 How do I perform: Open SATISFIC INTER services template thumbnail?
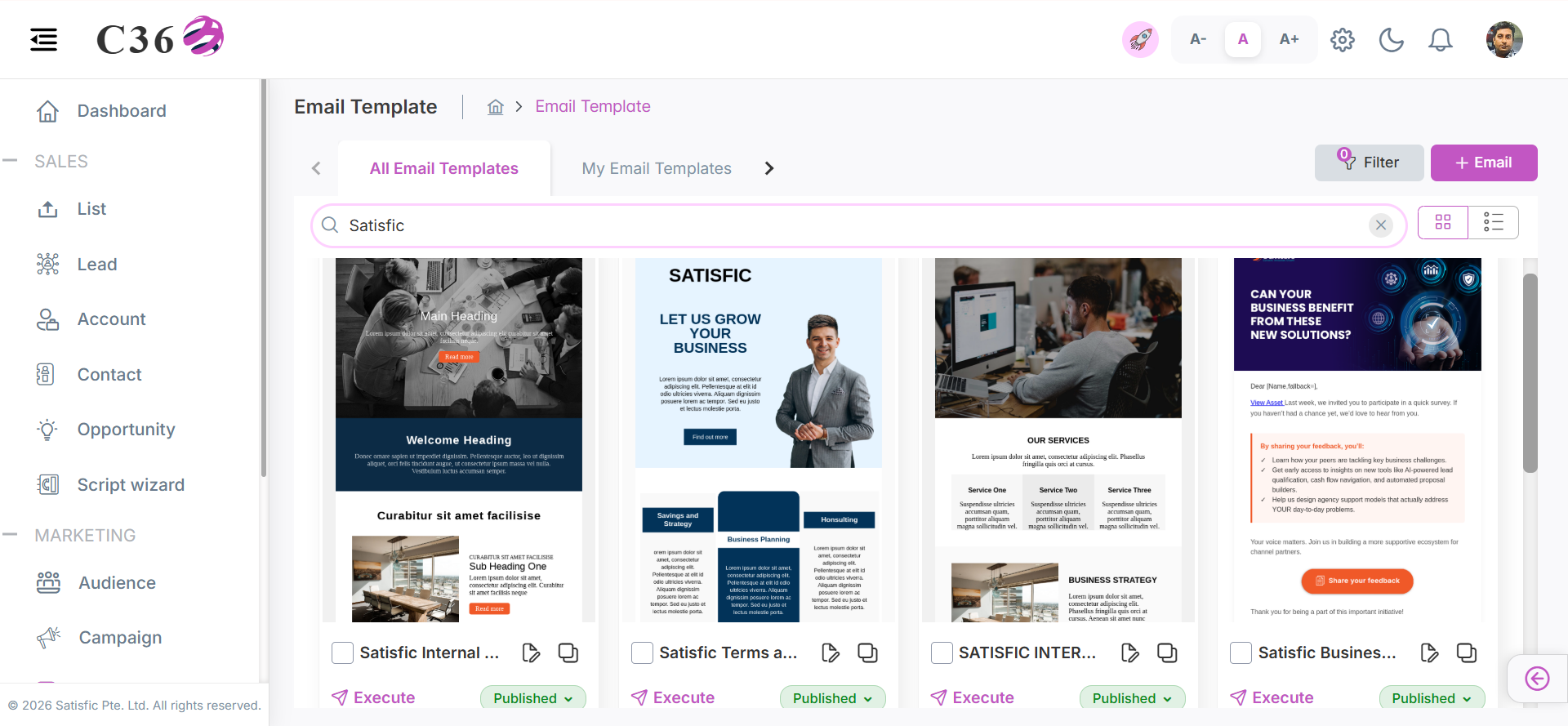click(1058, 440)
